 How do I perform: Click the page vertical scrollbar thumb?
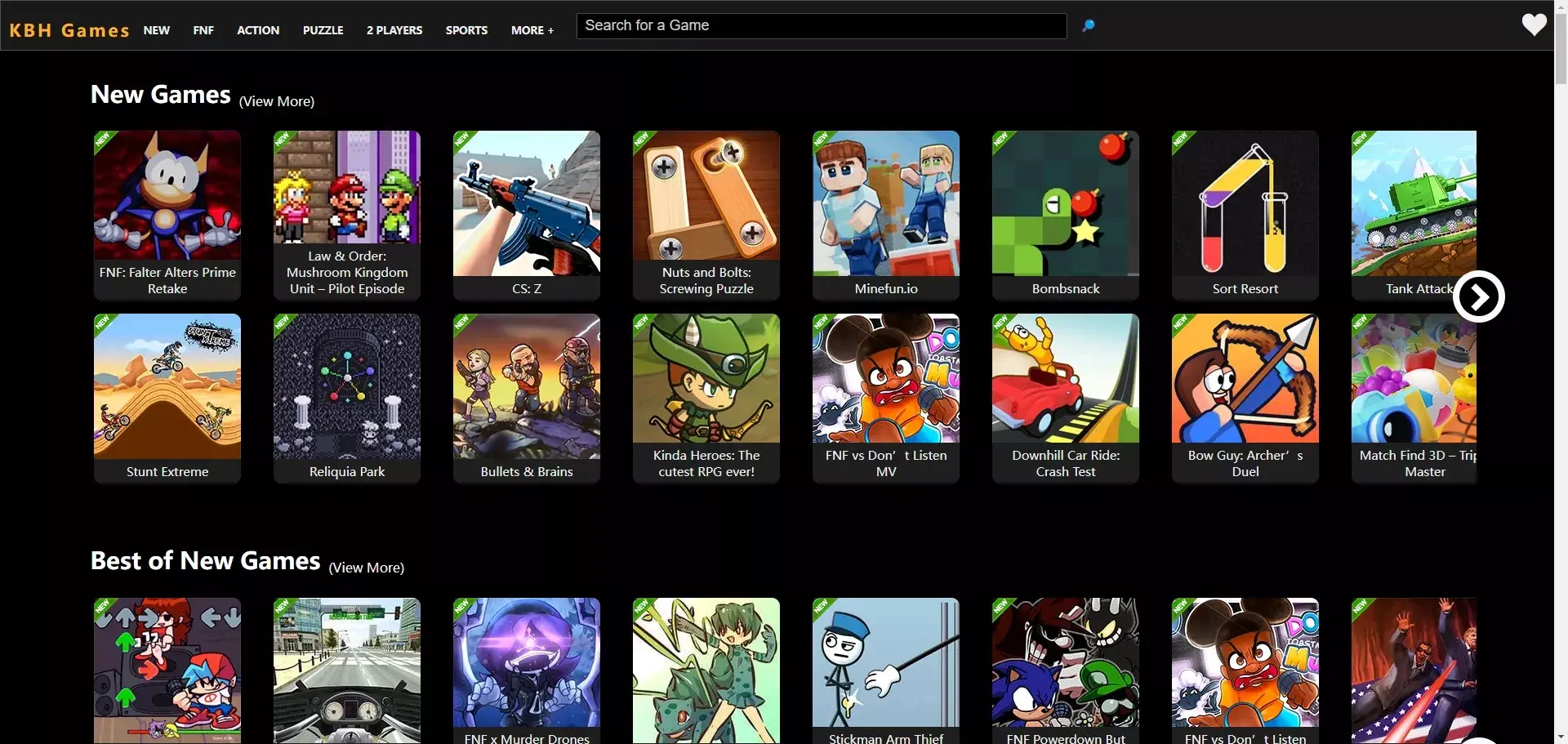coord(1561,49)
